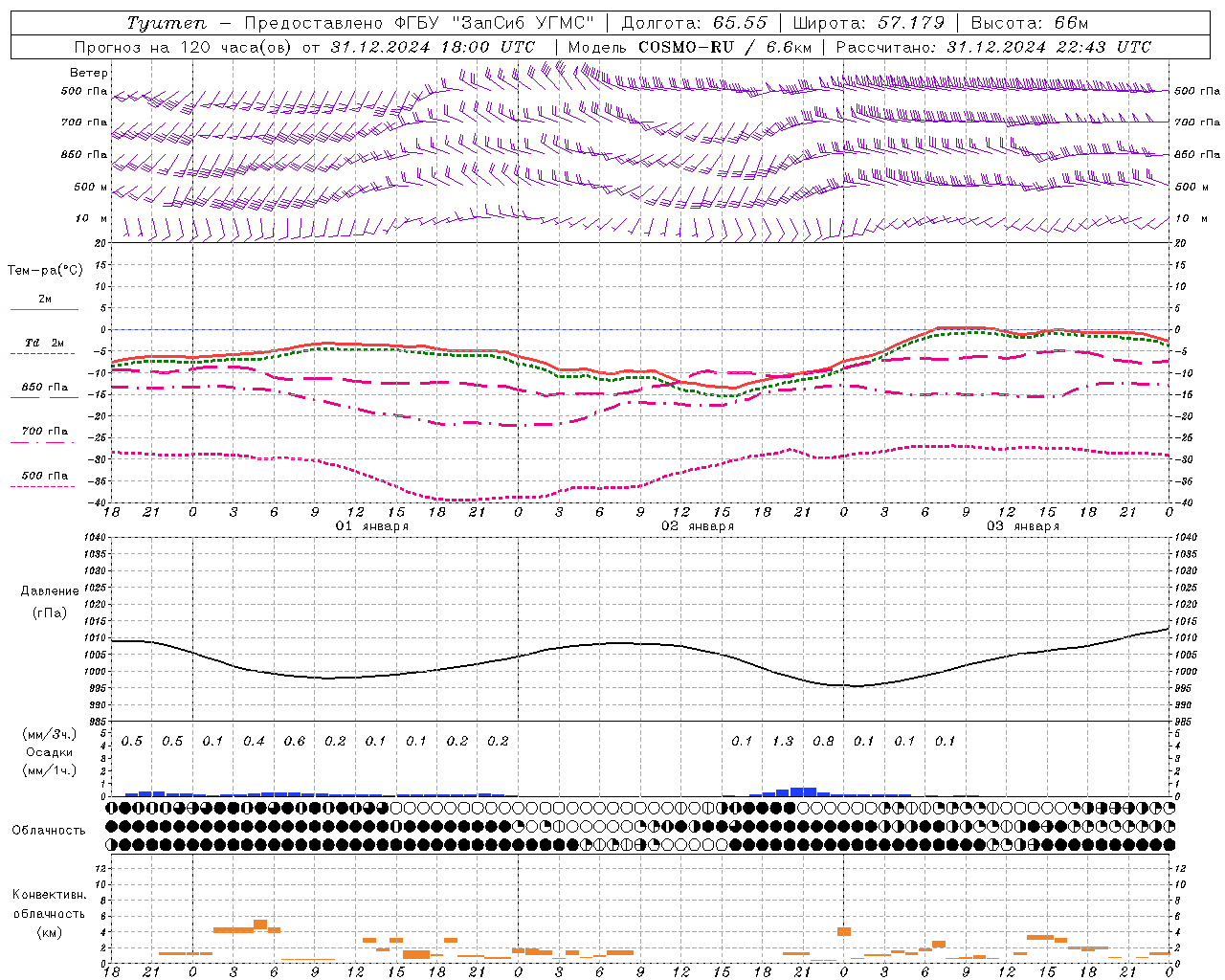
Task: Click the "Ветер" wind panel label
Action: coord(88,73)
